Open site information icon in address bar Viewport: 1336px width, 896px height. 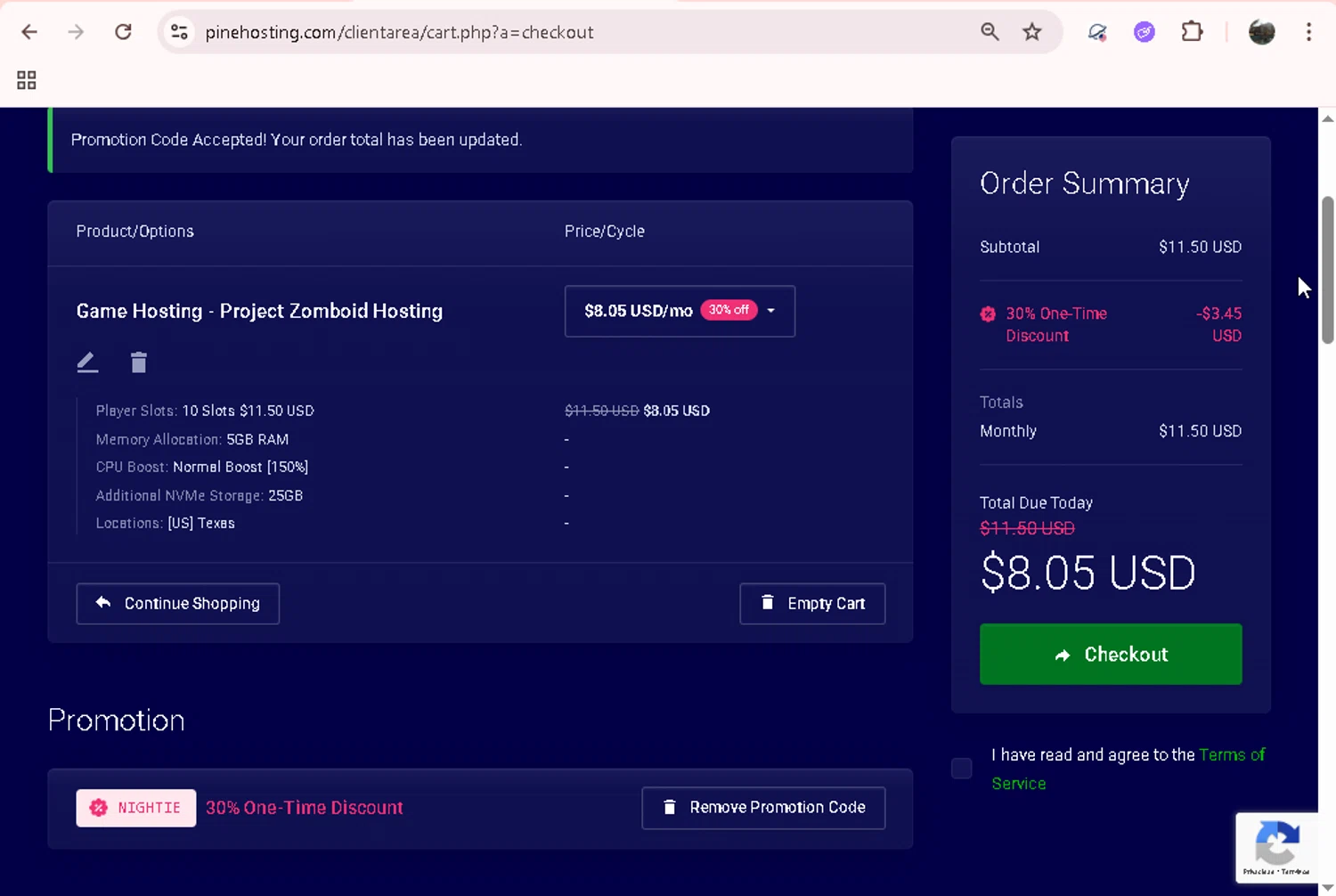click(179, 32)
